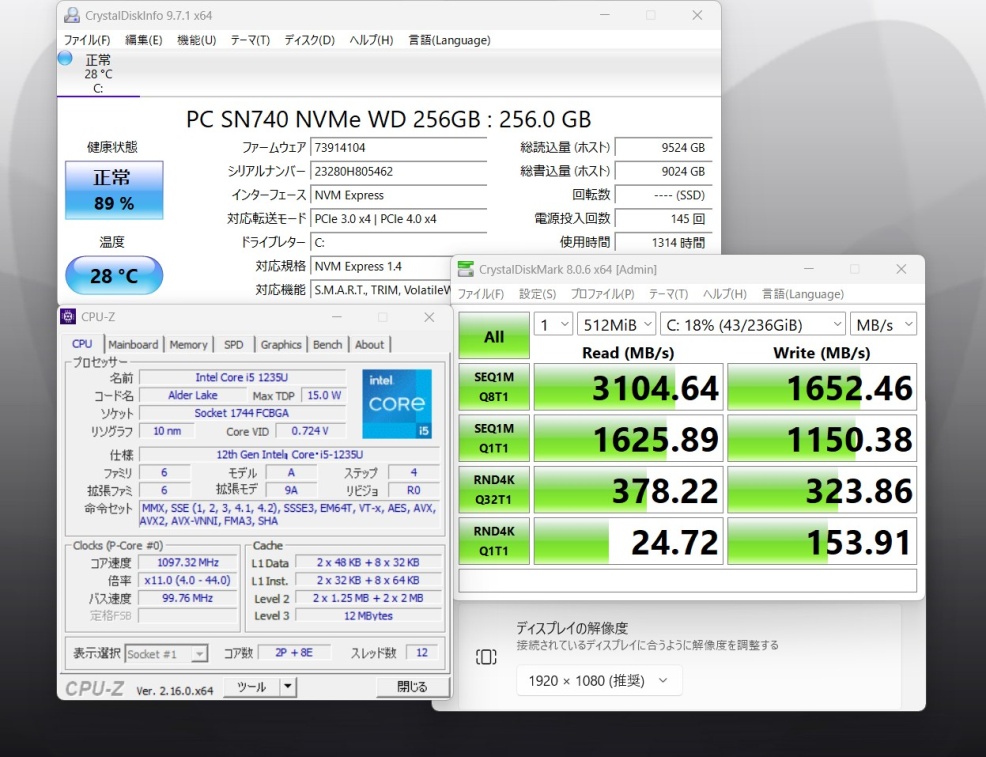The image size is (986, 757).
Task: Open the 機能(U) menu in CrystalDiskInfo
Action: pos(196,40)
